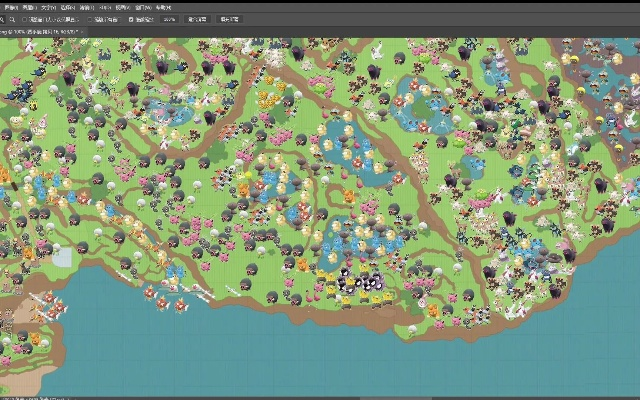Click the 100% zoom button
This screenshot has height=400, width=640.
[169, 18]
